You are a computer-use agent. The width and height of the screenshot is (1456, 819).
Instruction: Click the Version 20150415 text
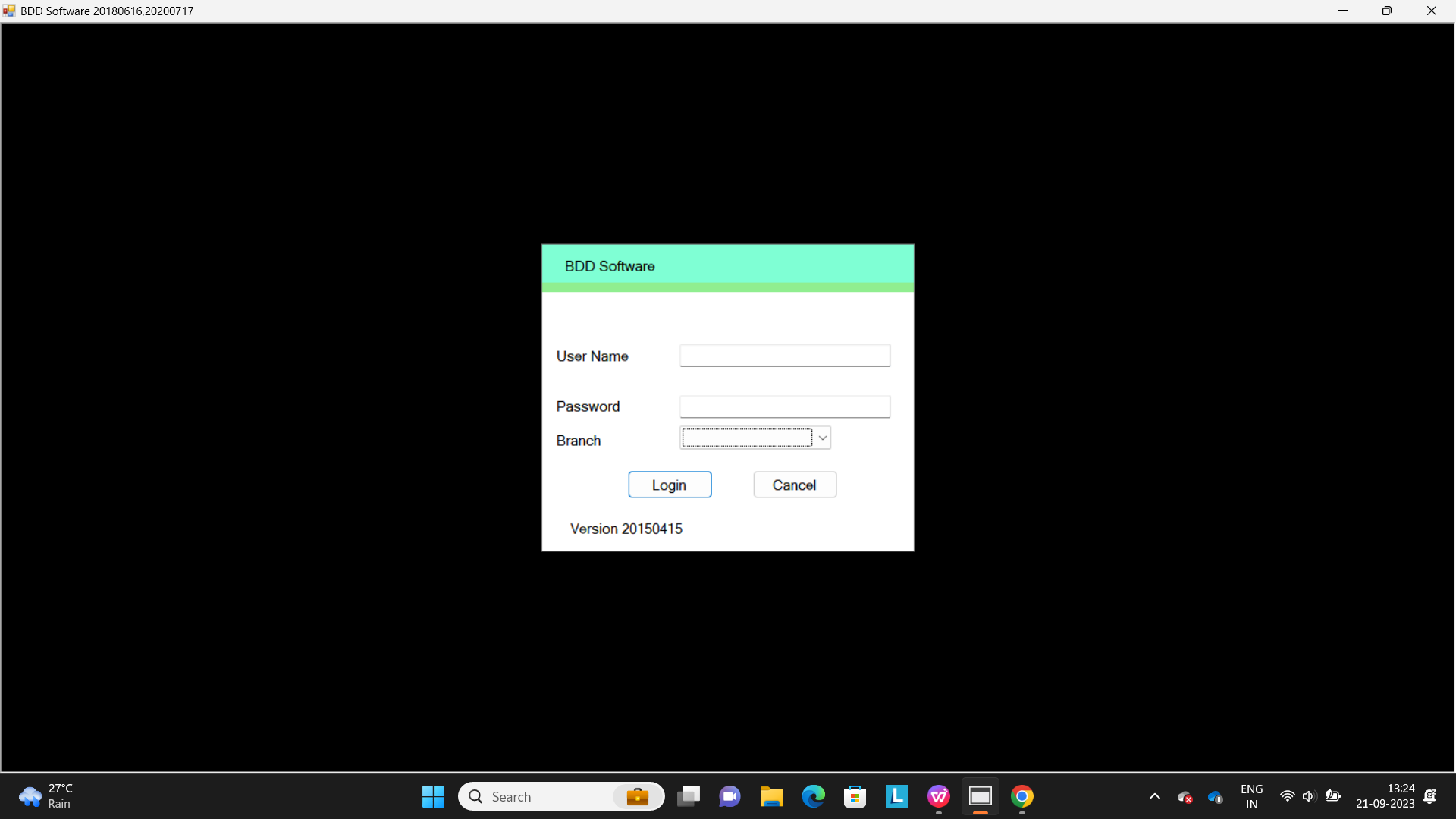(626, 529)
